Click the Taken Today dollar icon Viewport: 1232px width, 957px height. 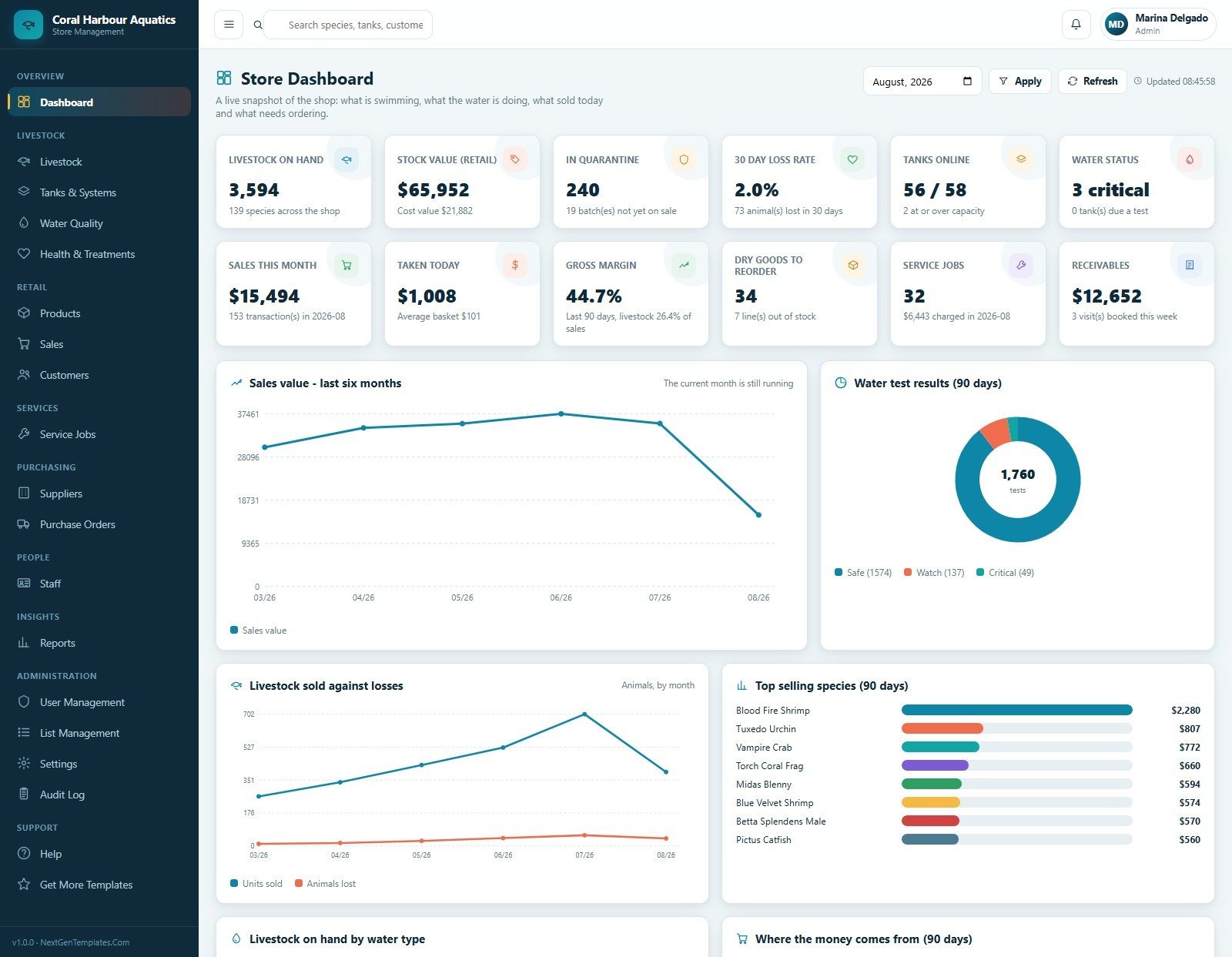[x=515, y=265]
